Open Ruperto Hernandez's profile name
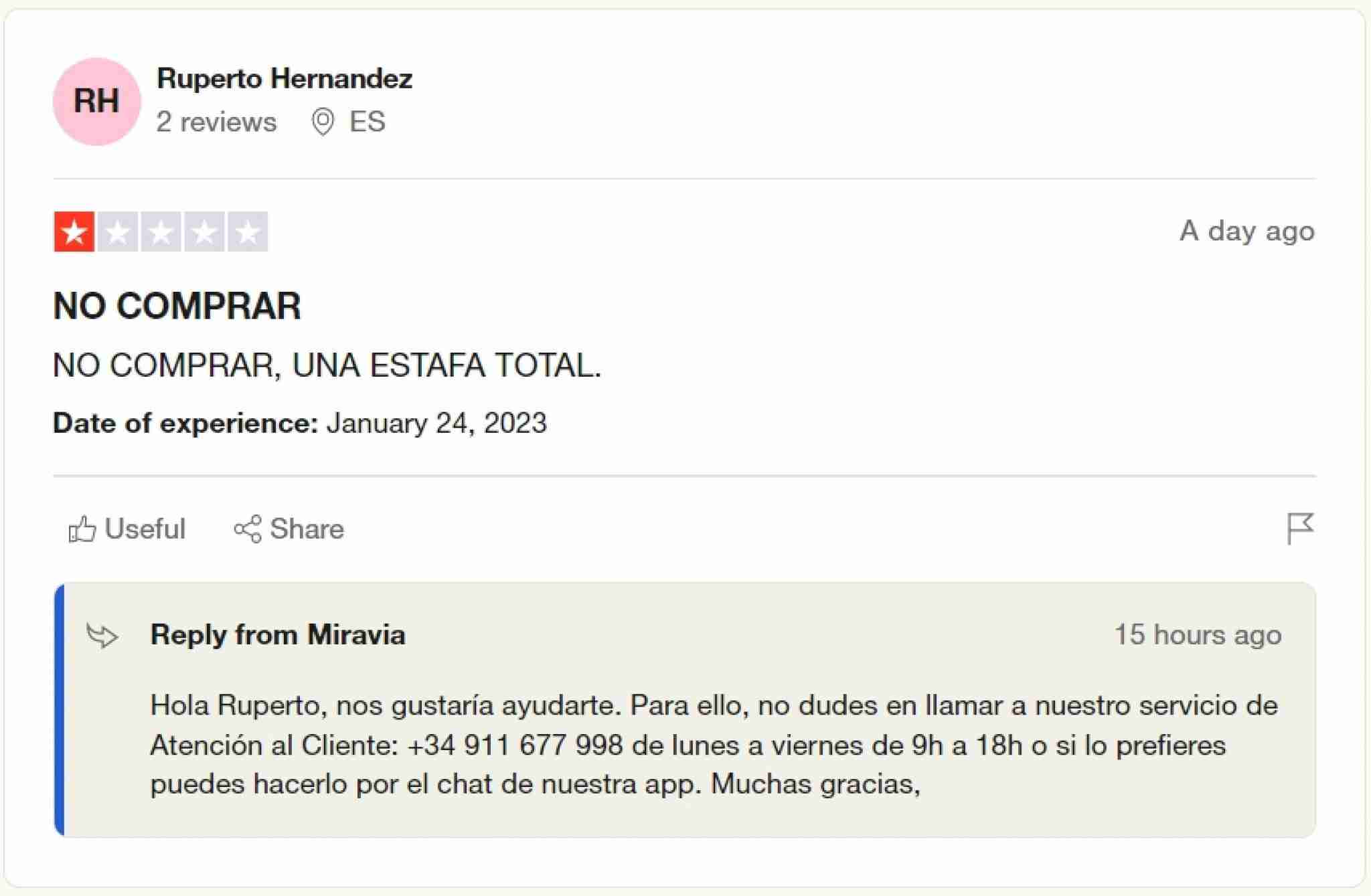 pyautogui.click(x=285, y=79)
